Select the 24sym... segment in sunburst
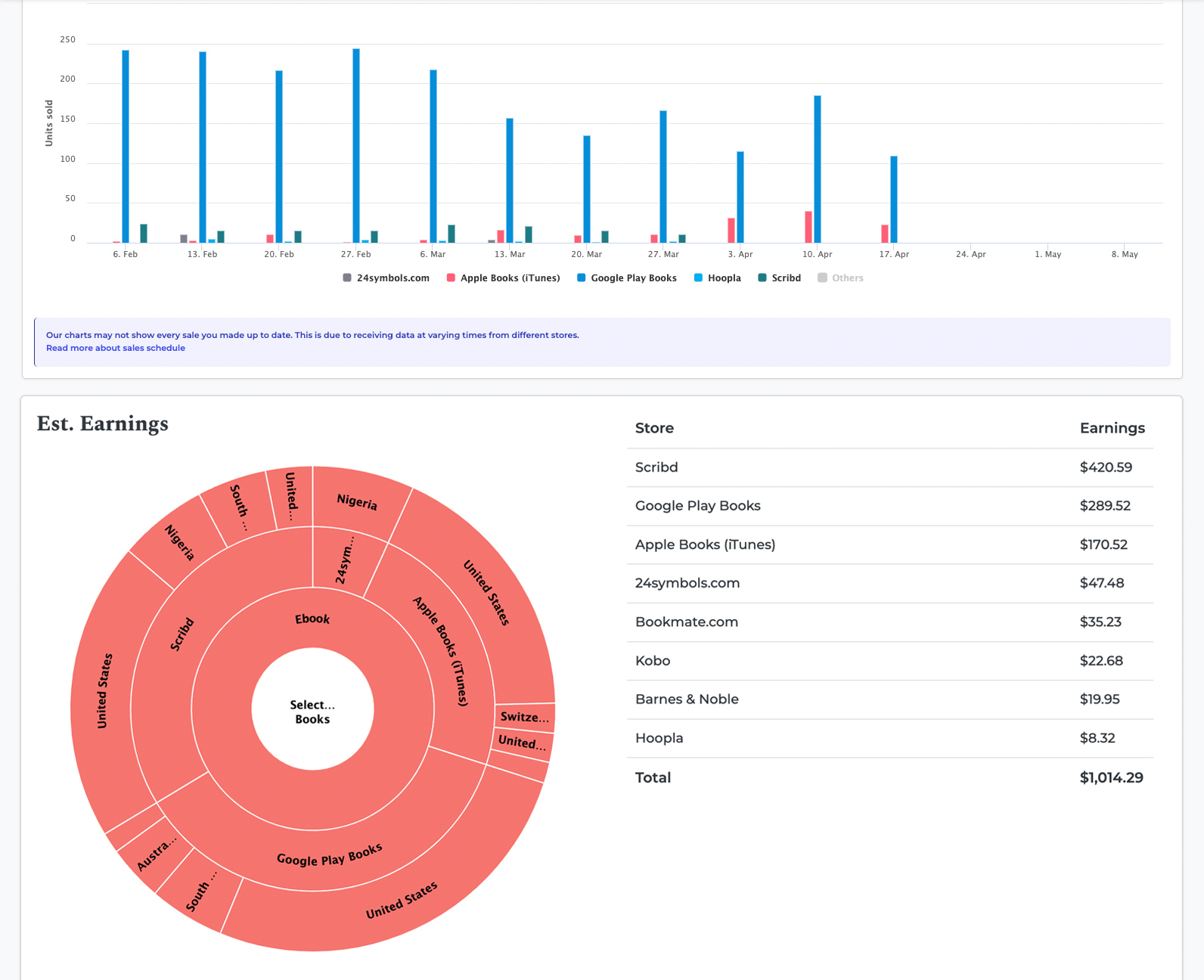 tap(345, 562)
